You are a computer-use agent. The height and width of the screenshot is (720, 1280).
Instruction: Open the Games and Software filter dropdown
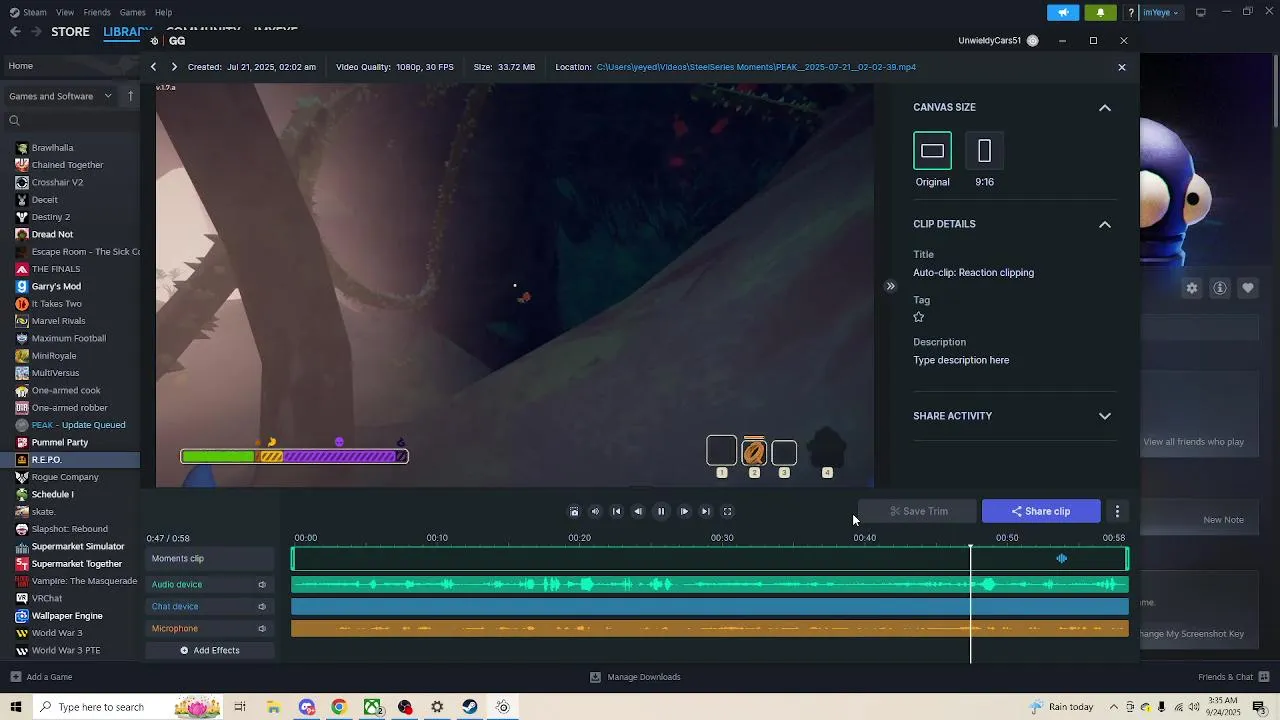pyautogui.click(x=60, y=96)
